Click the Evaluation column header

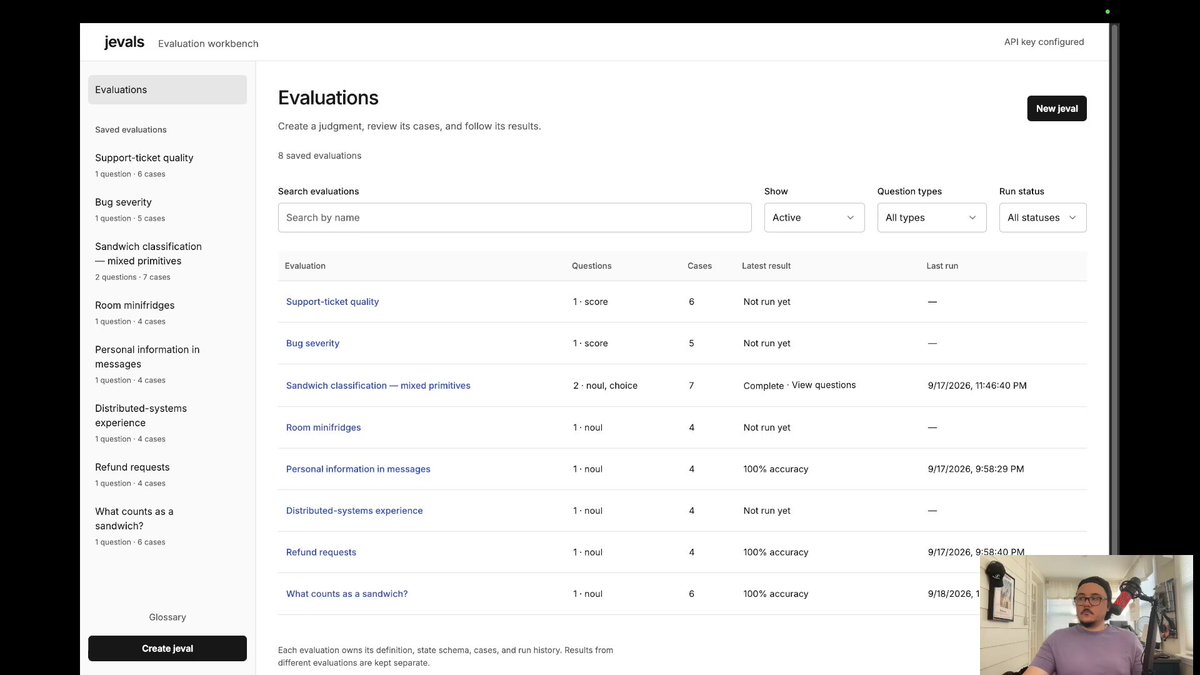(305, 266)
